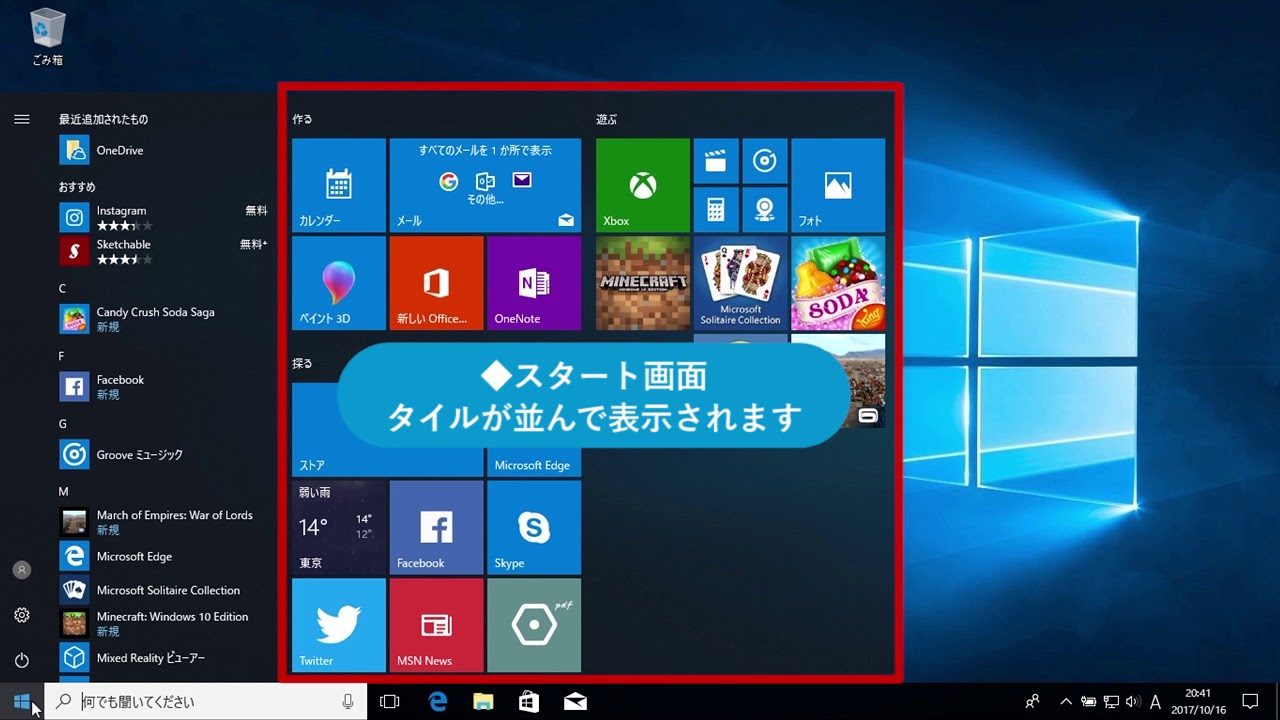Open the Microsoft Edge tile in the tile area
The height and width of the screenshot is (720, 1280).
click(x=534, y=464)
